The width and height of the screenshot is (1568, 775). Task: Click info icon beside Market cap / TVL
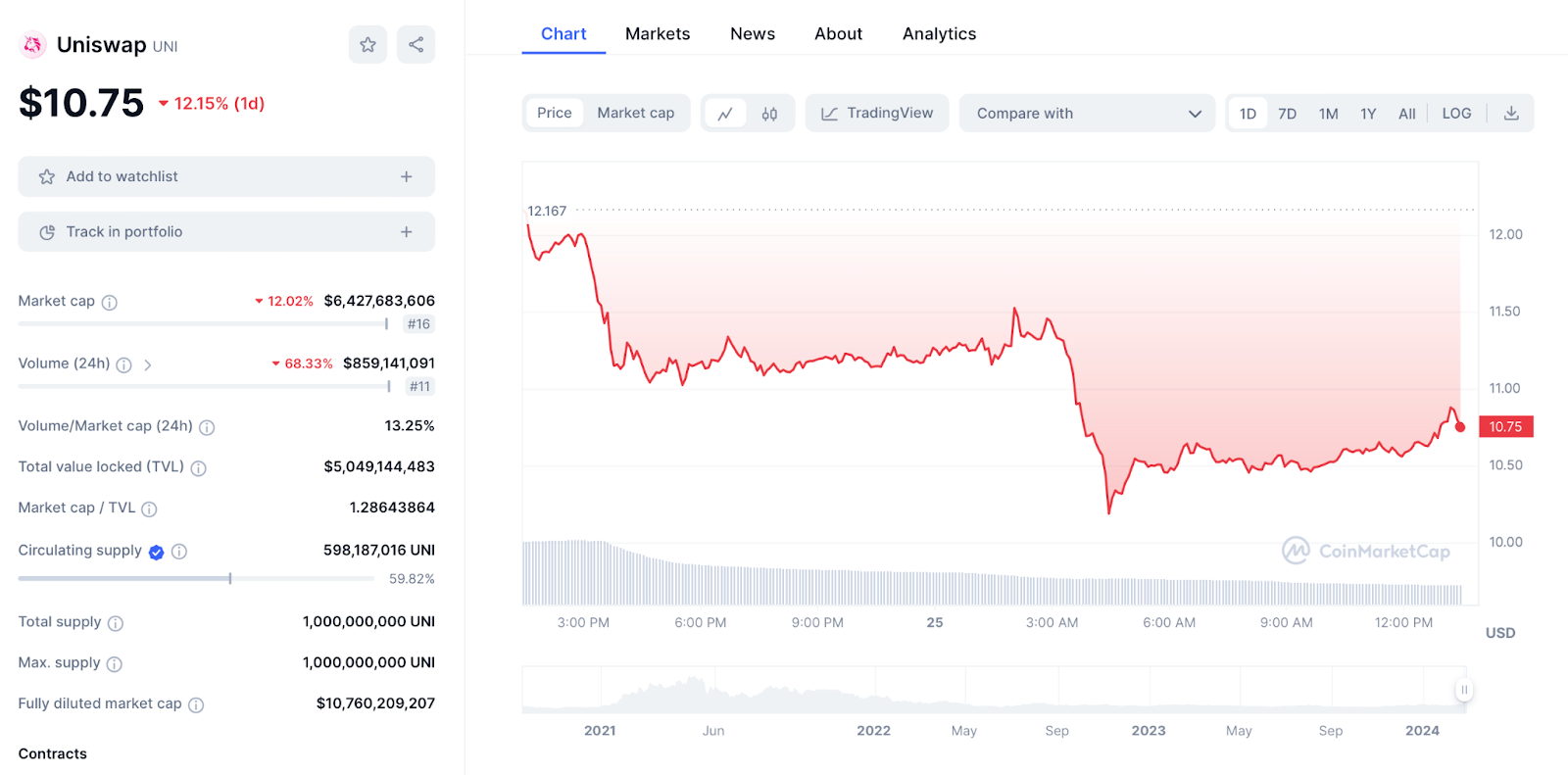point(149,509)
